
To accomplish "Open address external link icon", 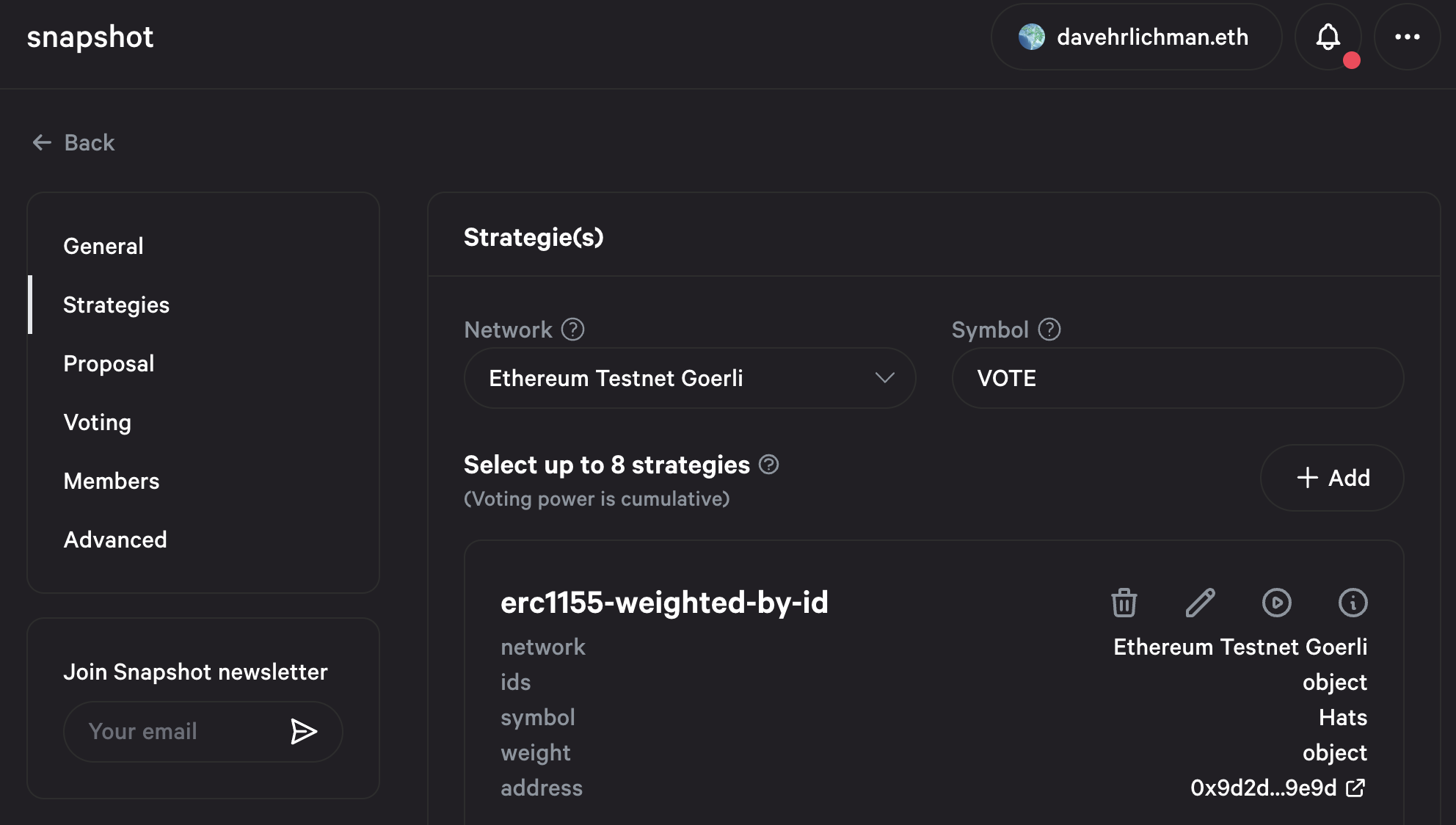I will pos(1355,788).
